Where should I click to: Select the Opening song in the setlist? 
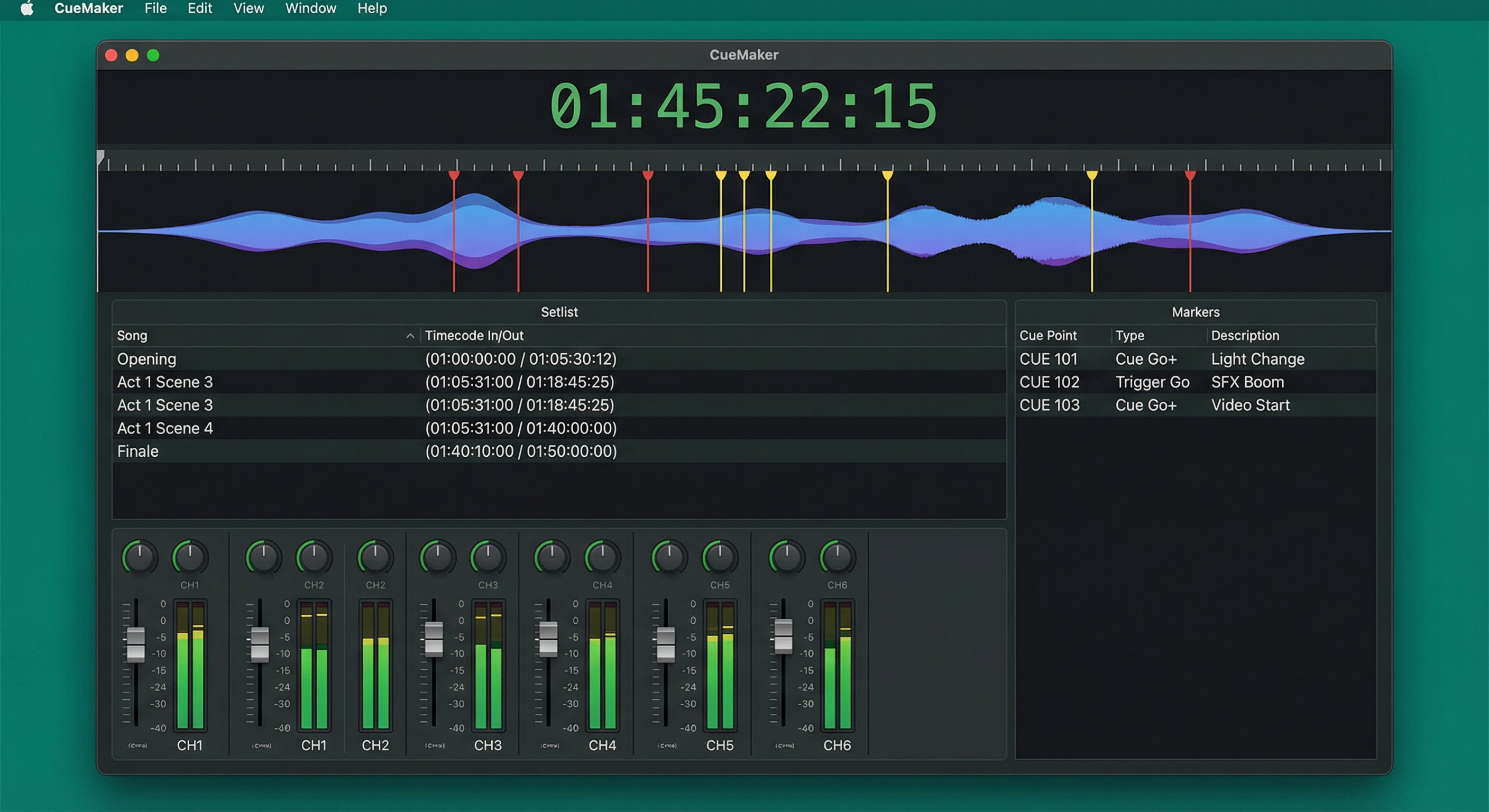point(147,359)
